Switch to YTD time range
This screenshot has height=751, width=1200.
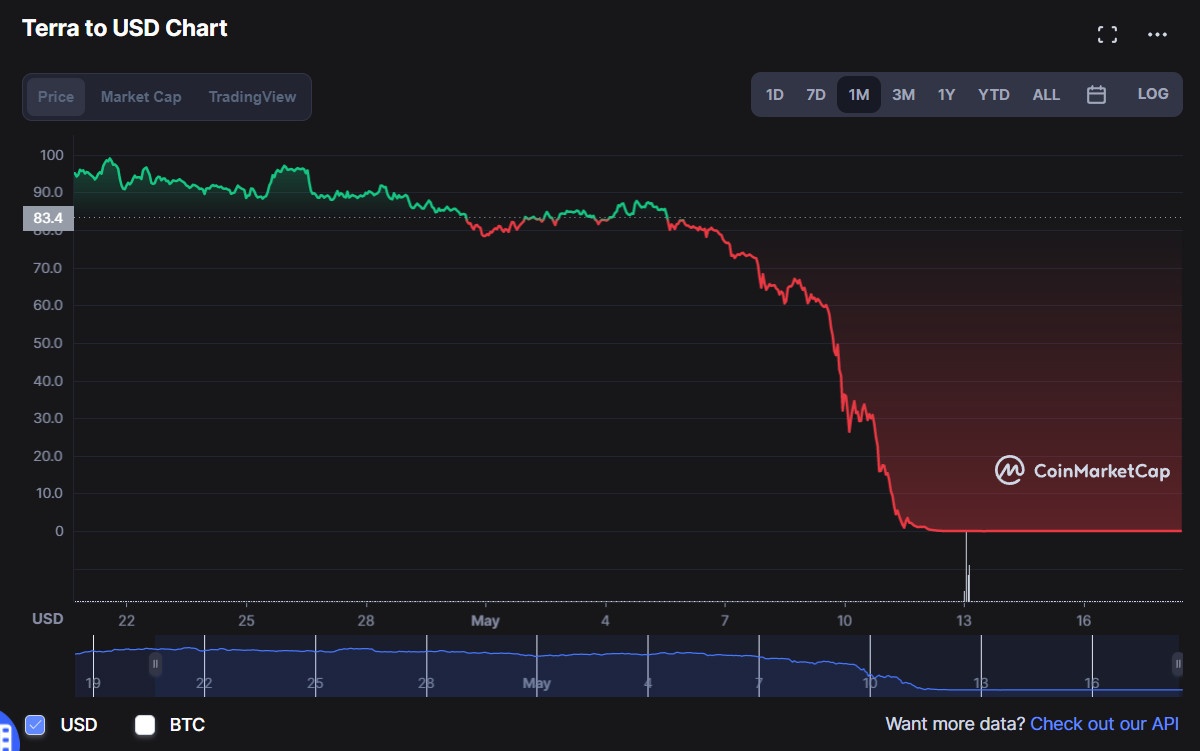(x=993, y=95)
